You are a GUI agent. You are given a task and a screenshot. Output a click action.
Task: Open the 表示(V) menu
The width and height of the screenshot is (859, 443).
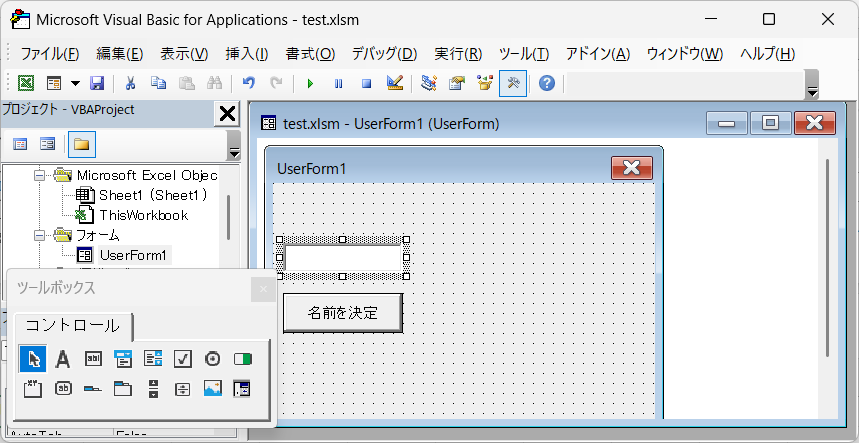(x=184, y=54)
